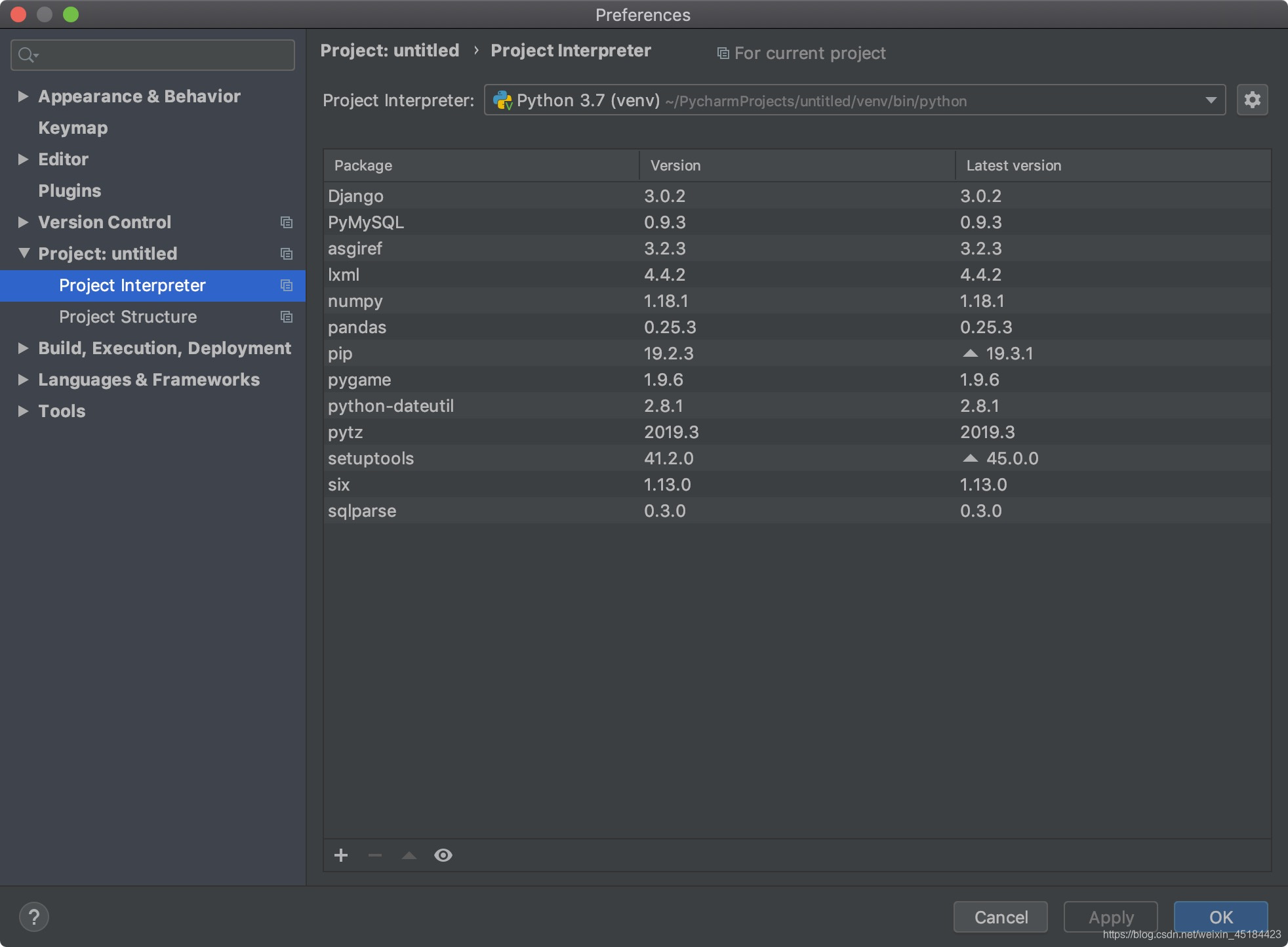
Task: Click the project-level icon beside Version Control
Action: (x=287, y=222)
